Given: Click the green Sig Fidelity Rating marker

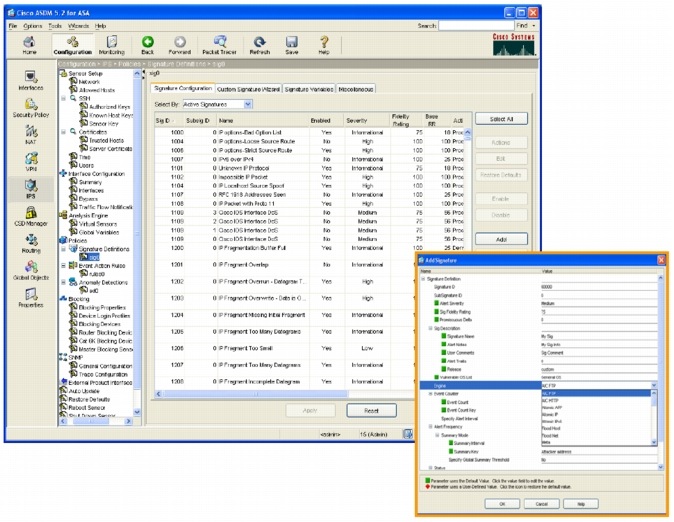Looking at the screenshot, I should point(436,311).
